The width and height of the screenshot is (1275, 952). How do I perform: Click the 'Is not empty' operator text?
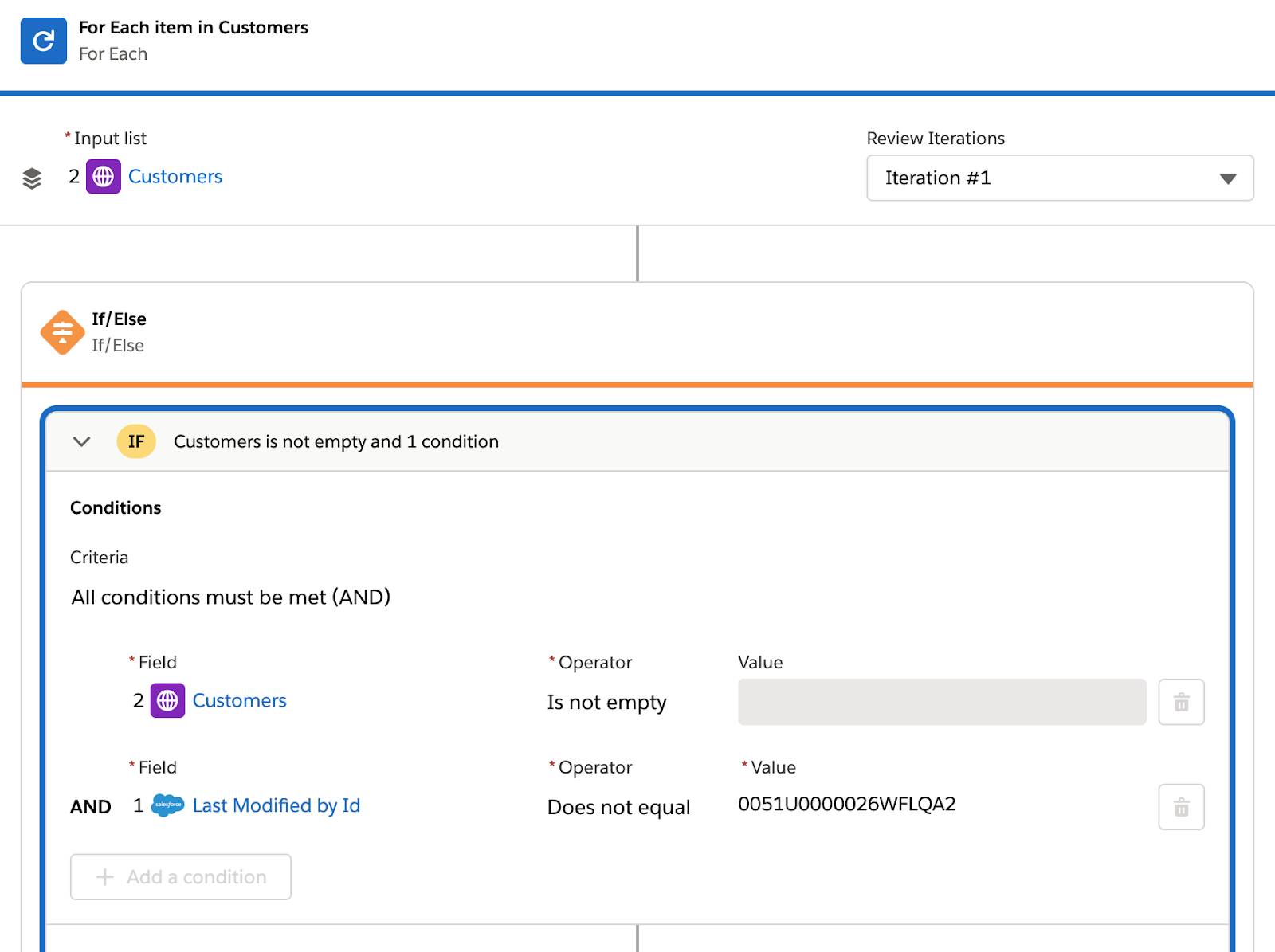606,703
